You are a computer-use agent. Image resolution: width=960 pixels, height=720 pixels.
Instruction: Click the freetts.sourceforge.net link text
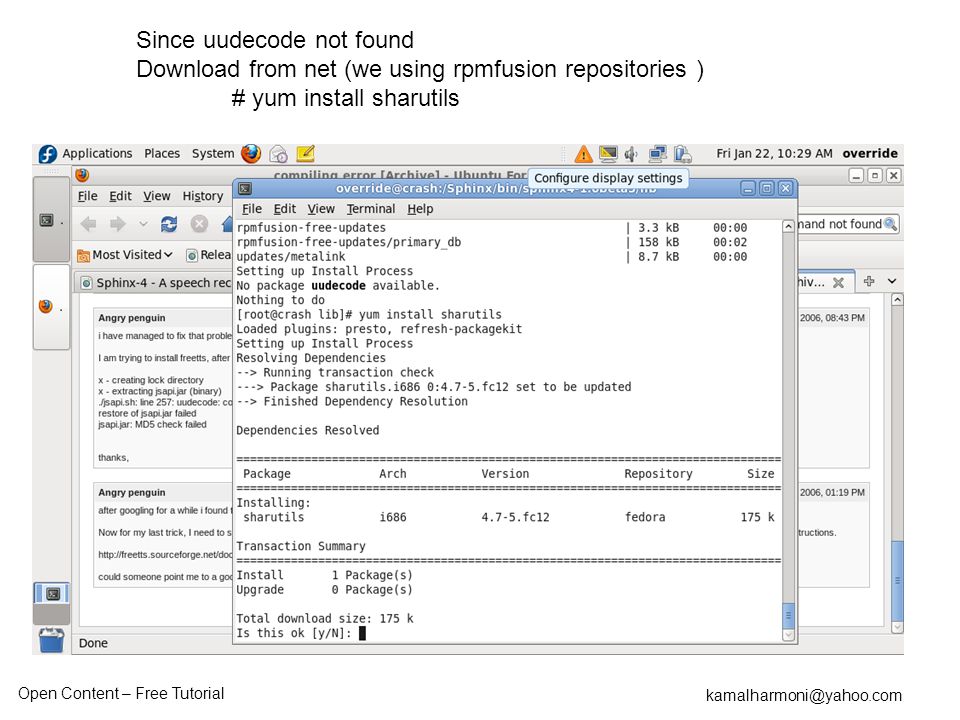point(165,555)
